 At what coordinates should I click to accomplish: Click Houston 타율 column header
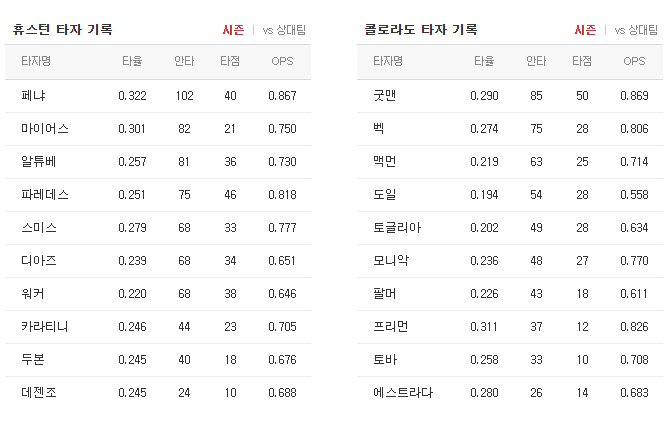(132, 61)
